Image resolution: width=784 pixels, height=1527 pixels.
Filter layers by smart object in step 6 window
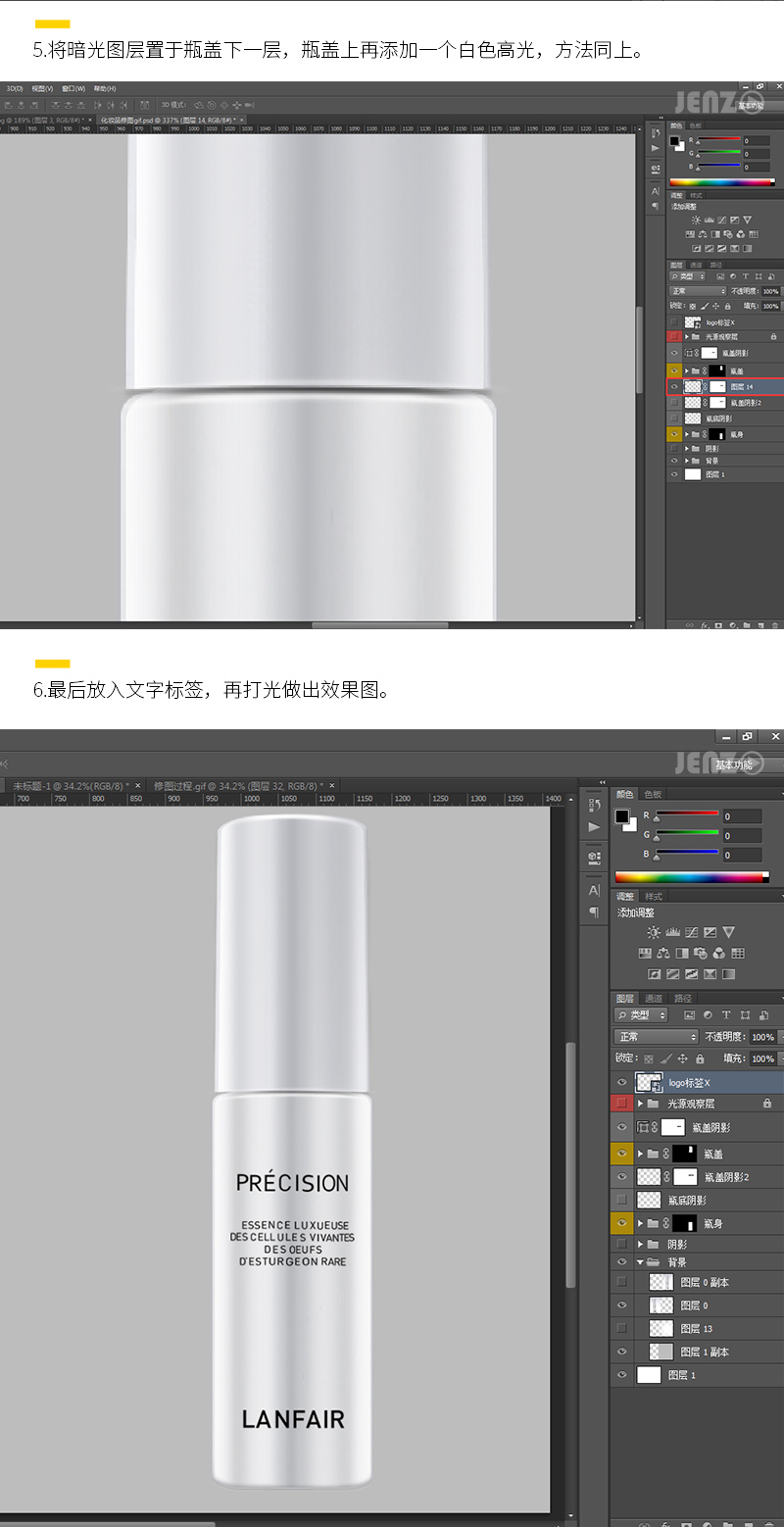pos(763,1015)
